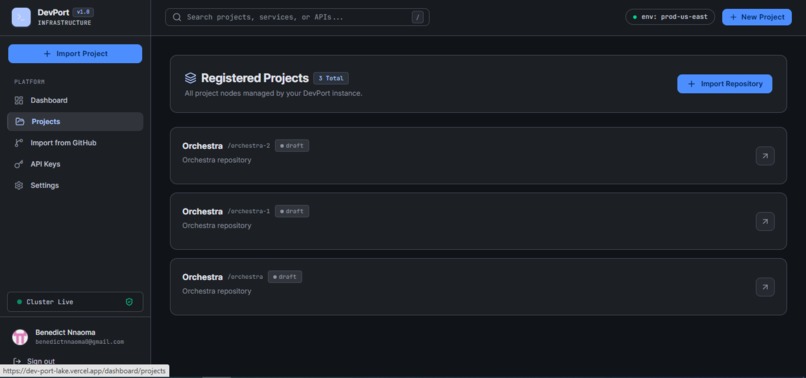Click the GitHub branch icon in sidebar

[19, 143]
